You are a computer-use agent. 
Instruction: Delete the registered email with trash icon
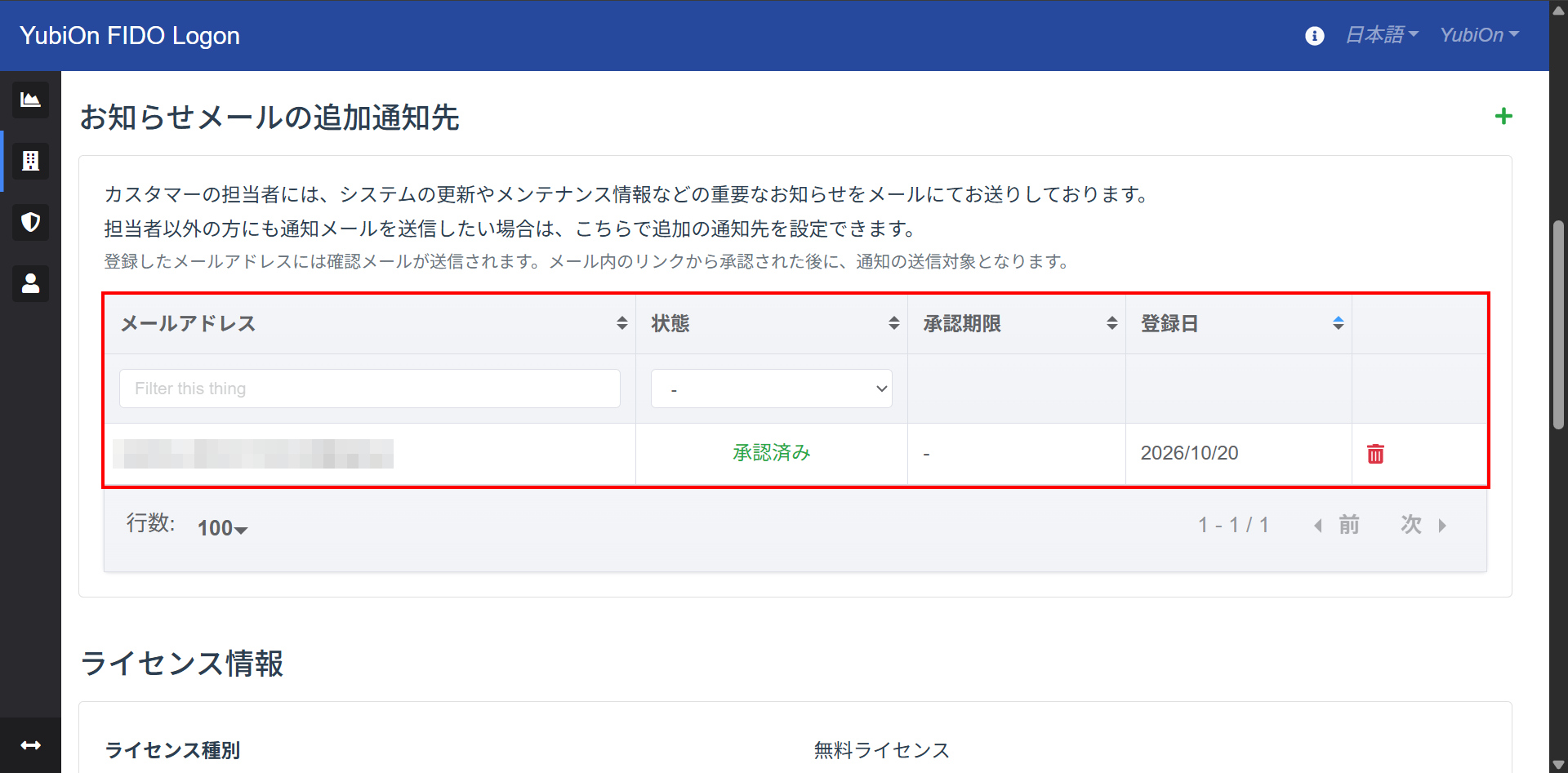(x=1375, y=454)
